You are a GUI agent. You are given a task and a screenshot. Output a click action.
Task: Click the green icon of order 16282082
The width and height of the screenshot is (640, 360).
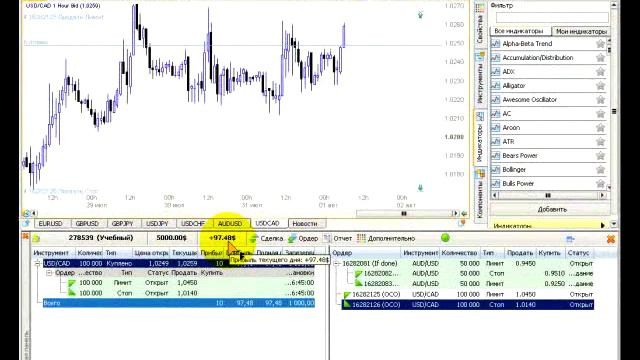tap(358, 273)
